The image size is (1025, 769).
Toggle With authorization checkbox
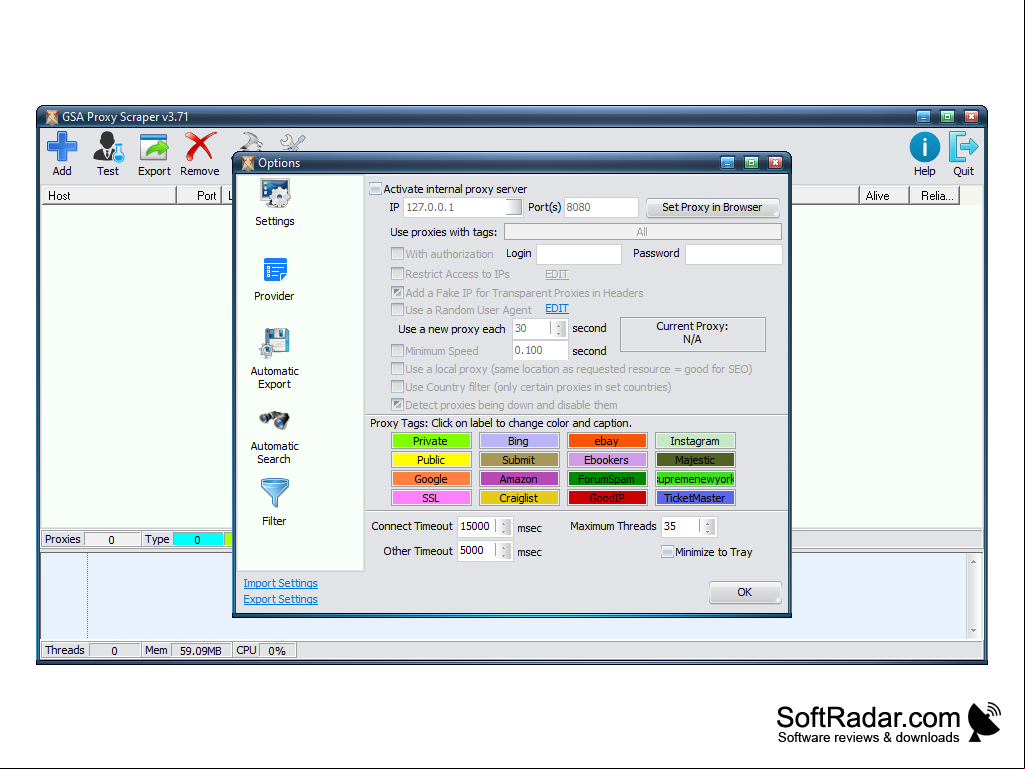tap(397, 253)
